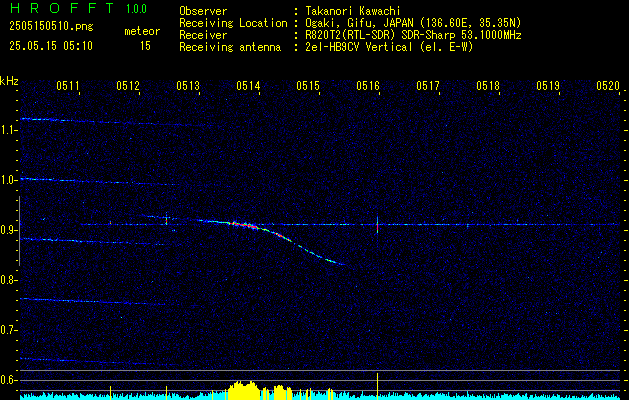Click the 0512 time axis label
This screenshot has height=400, width=629.
pyautogui.click(x=128, y=86)
